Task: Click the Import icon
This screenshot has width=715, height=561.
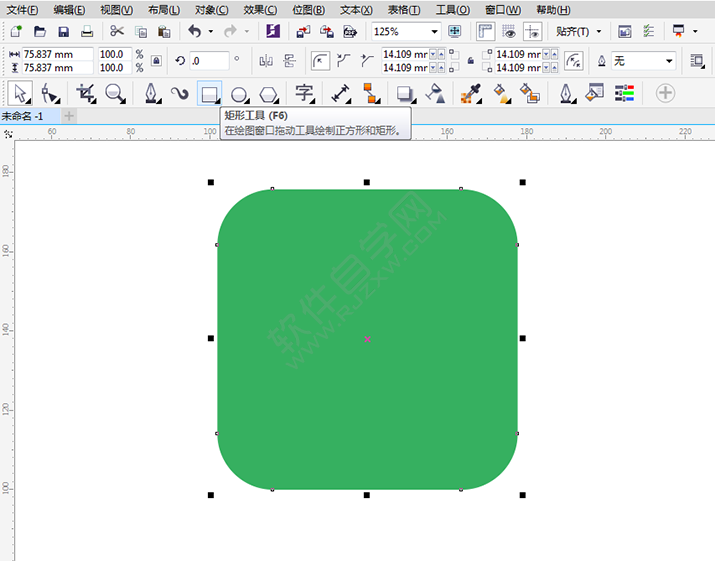Action: (303, 31)
